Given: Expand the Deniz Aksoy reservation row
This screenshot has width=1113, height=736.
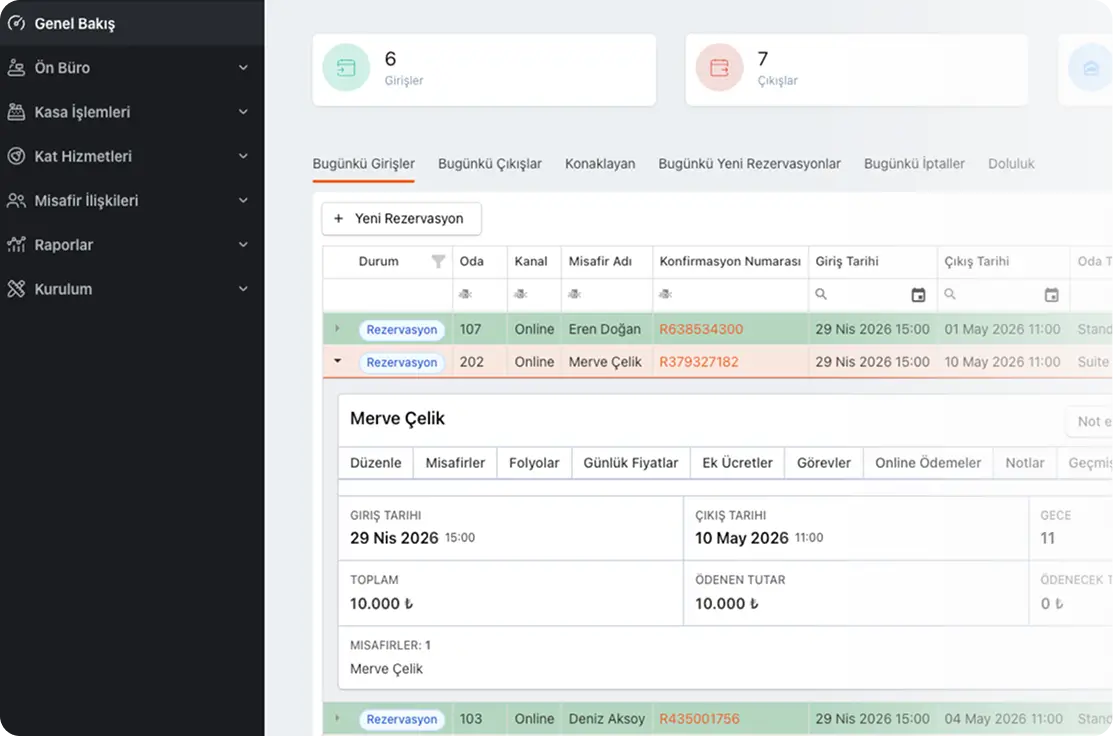Looking at the screenshot, I should 337,718.
